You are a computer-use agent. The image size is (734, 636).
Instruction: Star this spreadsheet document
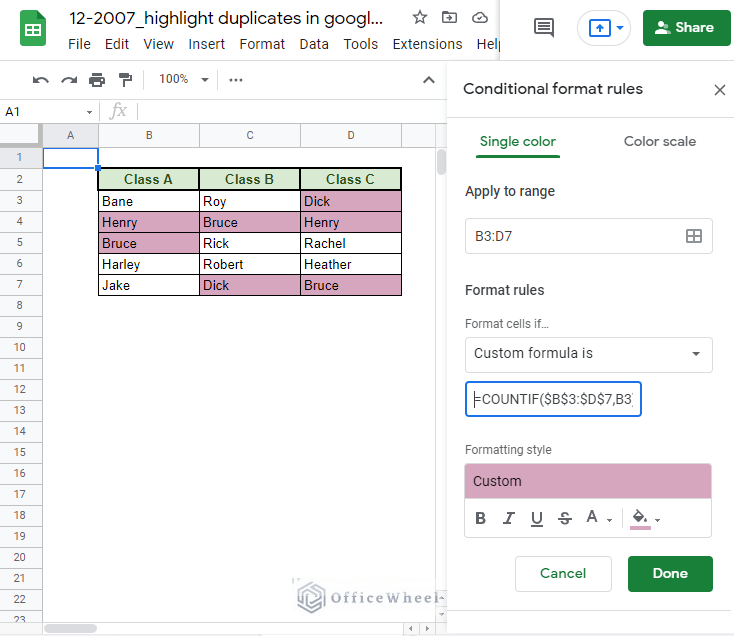pos(420,18)
